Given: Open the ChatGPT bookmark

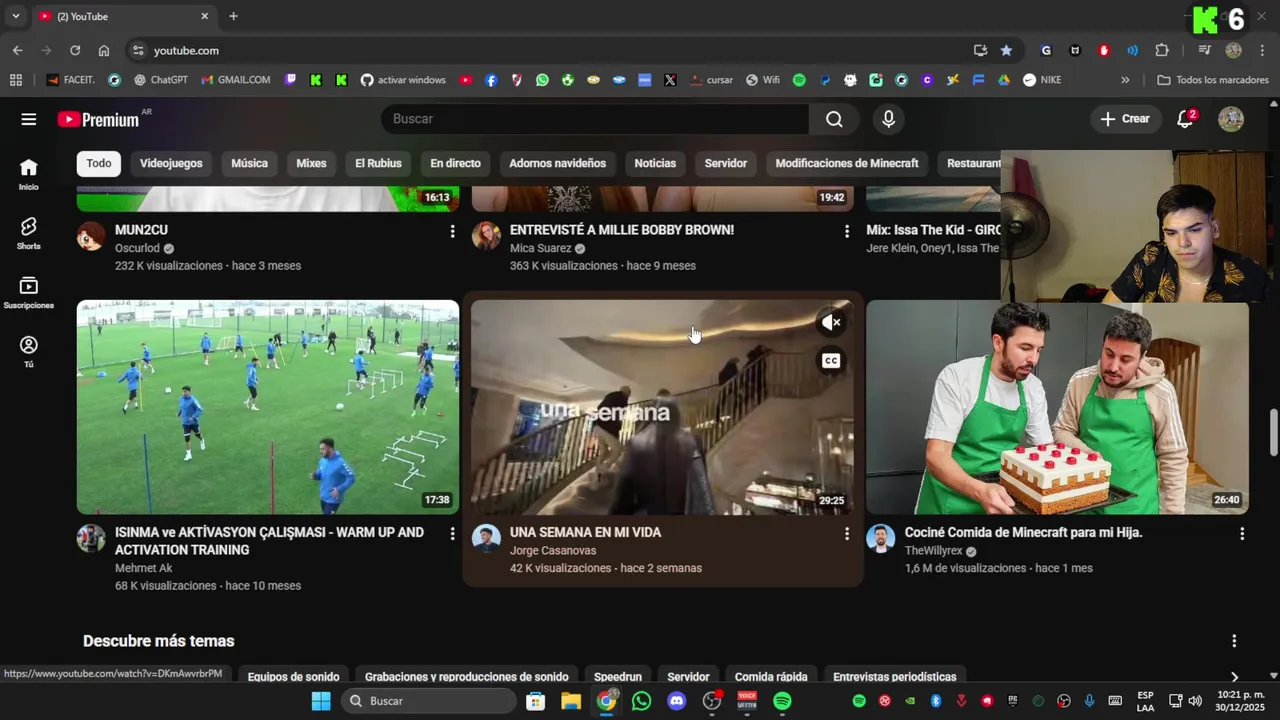Looking at the screenshot, I should point(161,80).
